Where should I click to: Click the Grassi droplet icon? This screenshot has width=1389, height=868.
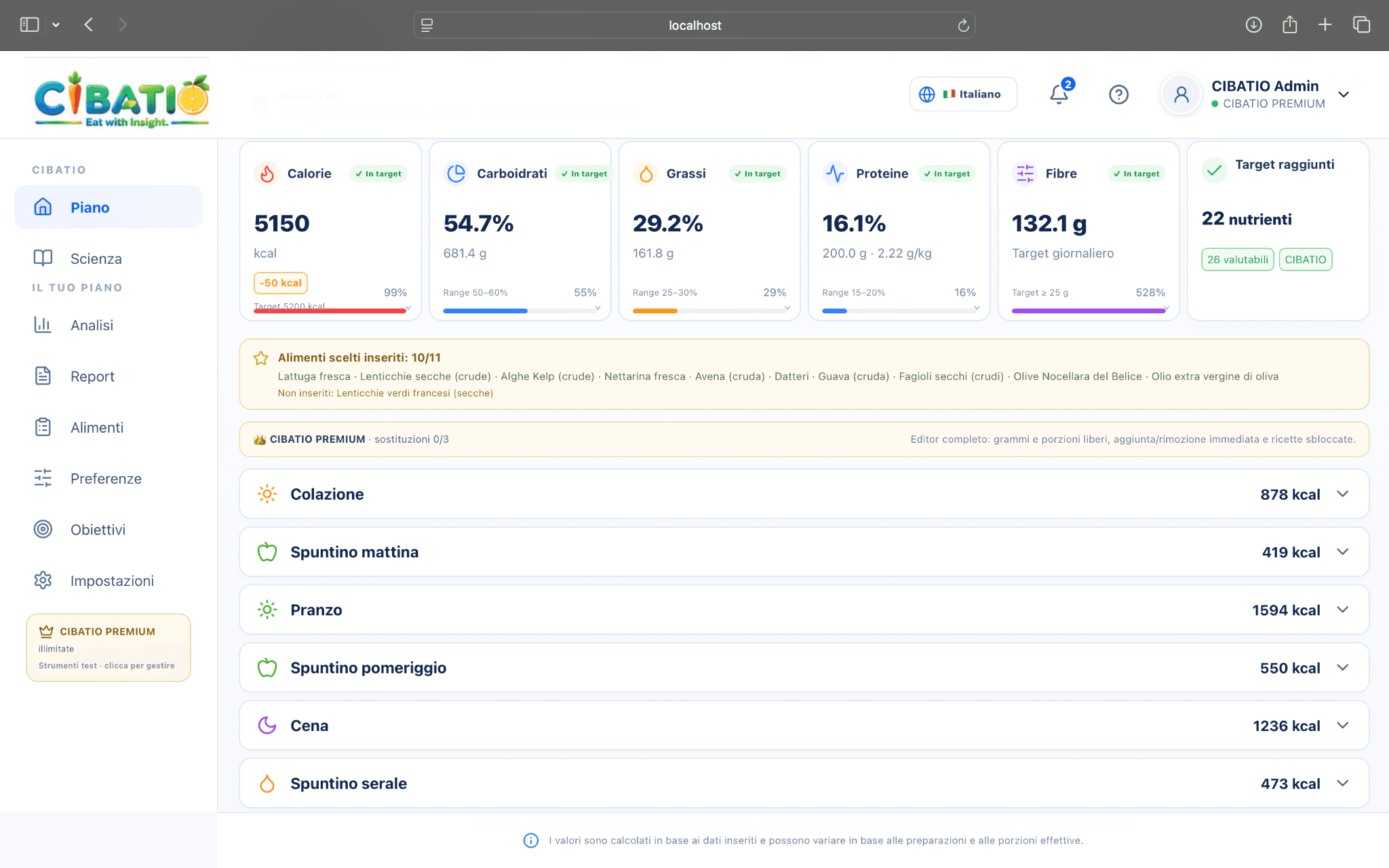click(646, 174)
